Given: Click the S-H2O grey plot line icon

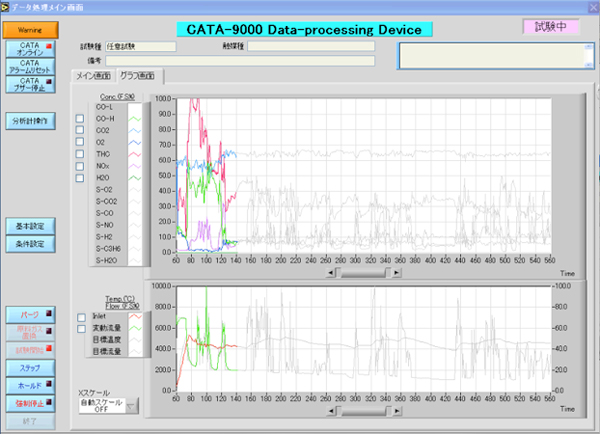Looking at the screenshot, I should (x=134, y=261).
